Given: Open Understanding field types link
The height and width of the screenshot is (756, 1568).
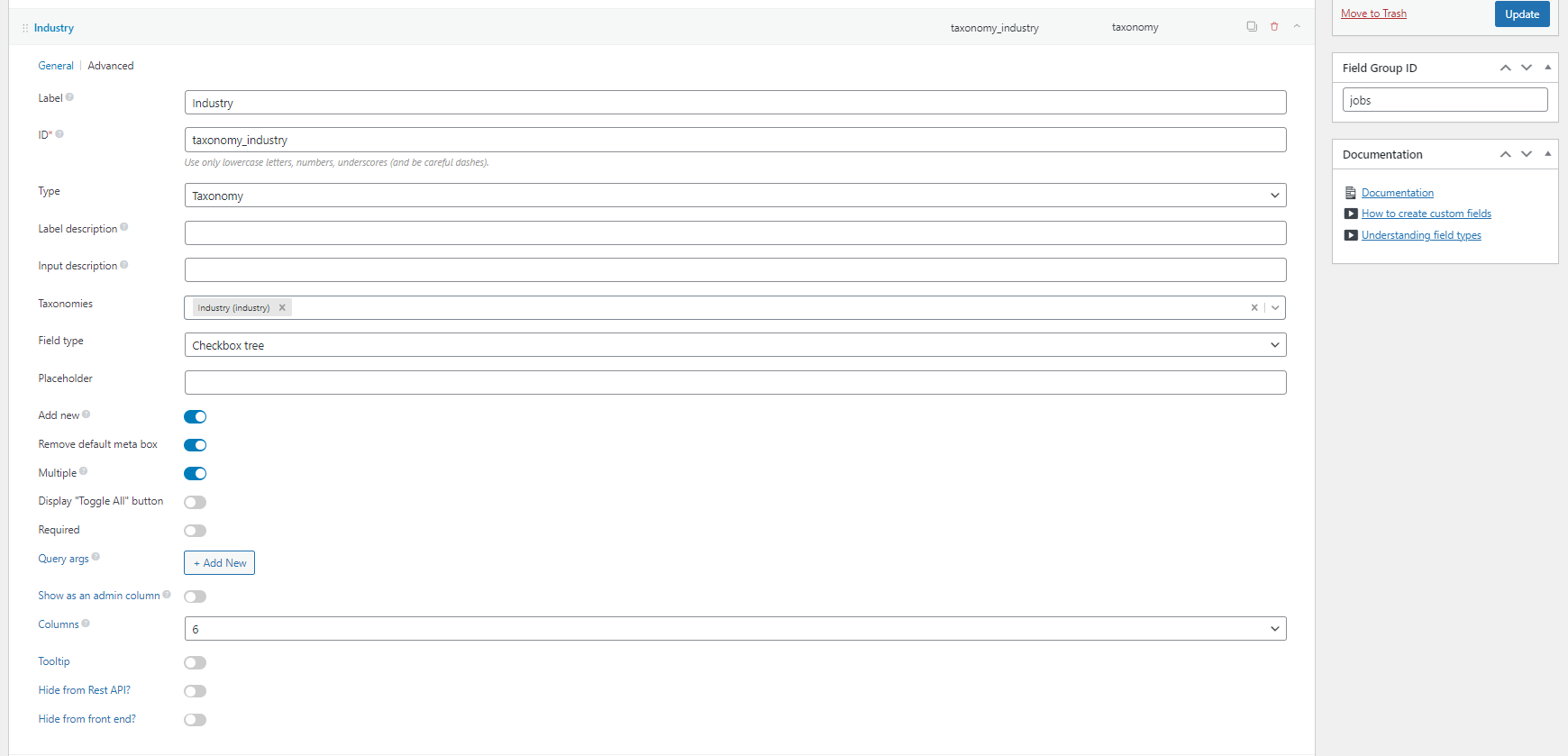Looking at the screenshot, I should click(x=1421, y=235).
